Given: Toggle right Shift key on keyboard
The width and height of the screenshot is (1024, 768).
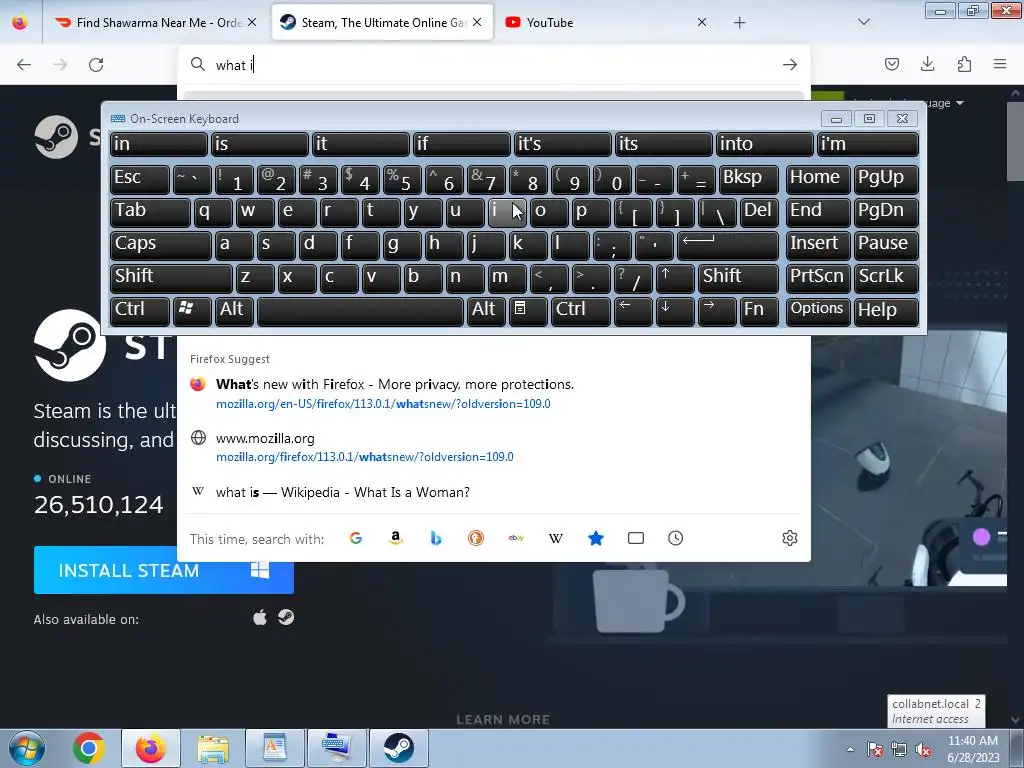Looking at the screenshot, I should coord(738,279).
